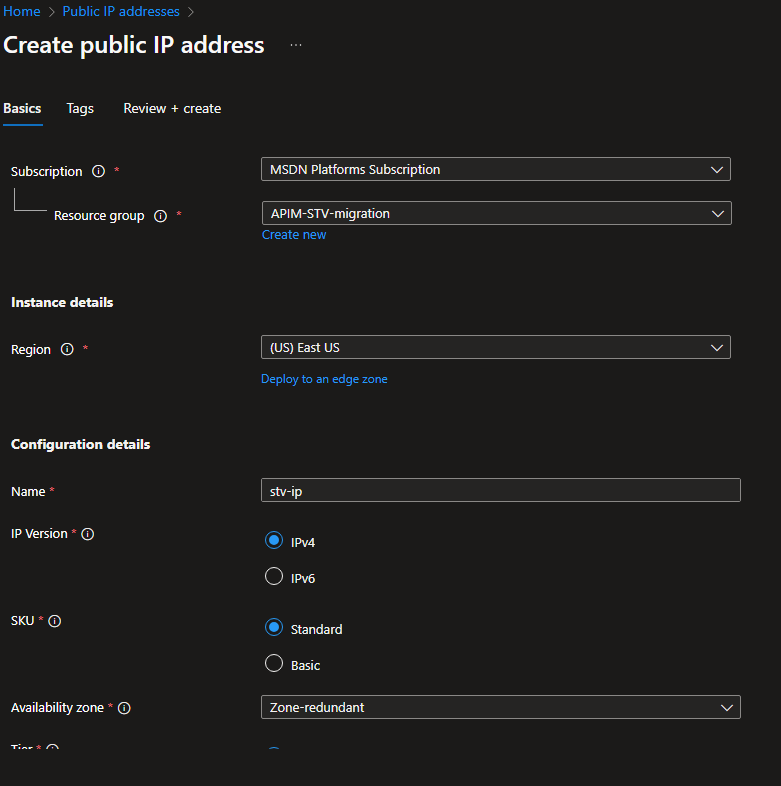The width and height of the screenshot is (781, 786).
Task: Open the Subscription dropdown
Action: pos(496,169)
